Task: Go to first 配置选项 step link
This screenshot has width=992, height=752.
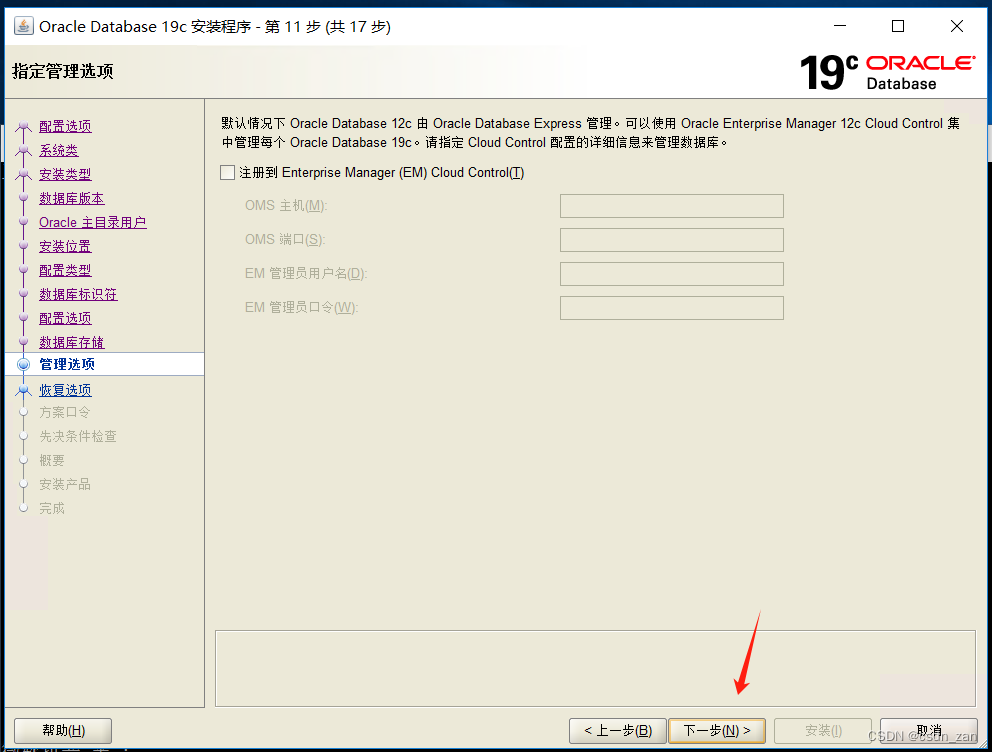Action: click(x=65, y=126)
